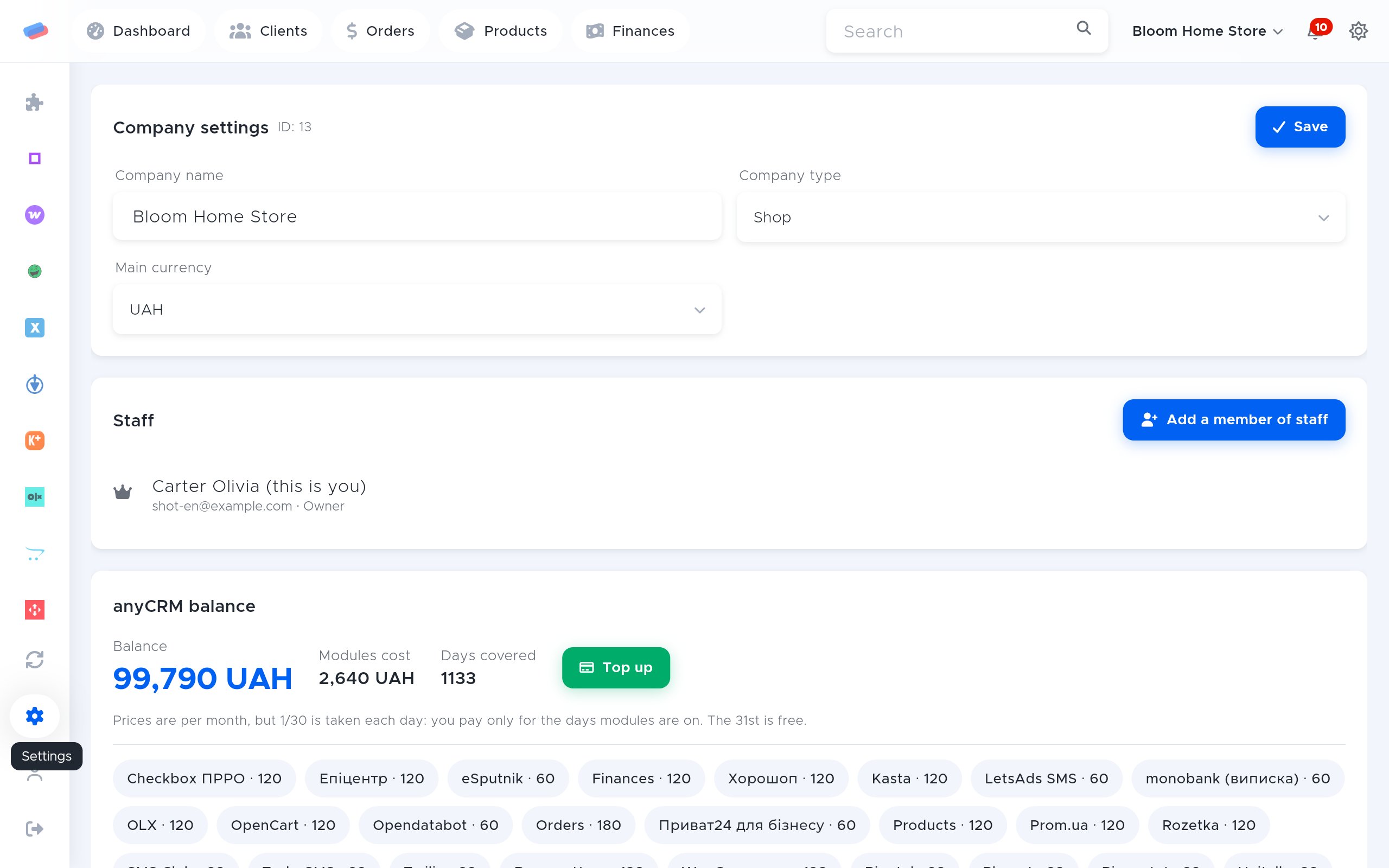Viewport: 1389px width, 868px height.
Task: Click the anyCRM logo in top-left corner
Action: pos(36,30)
